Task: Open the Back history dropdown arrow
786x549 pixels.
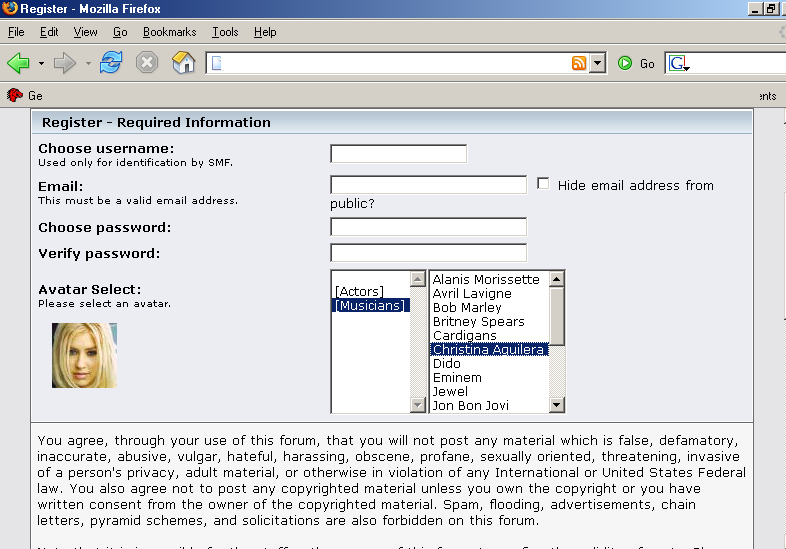Action: [41, 64]
